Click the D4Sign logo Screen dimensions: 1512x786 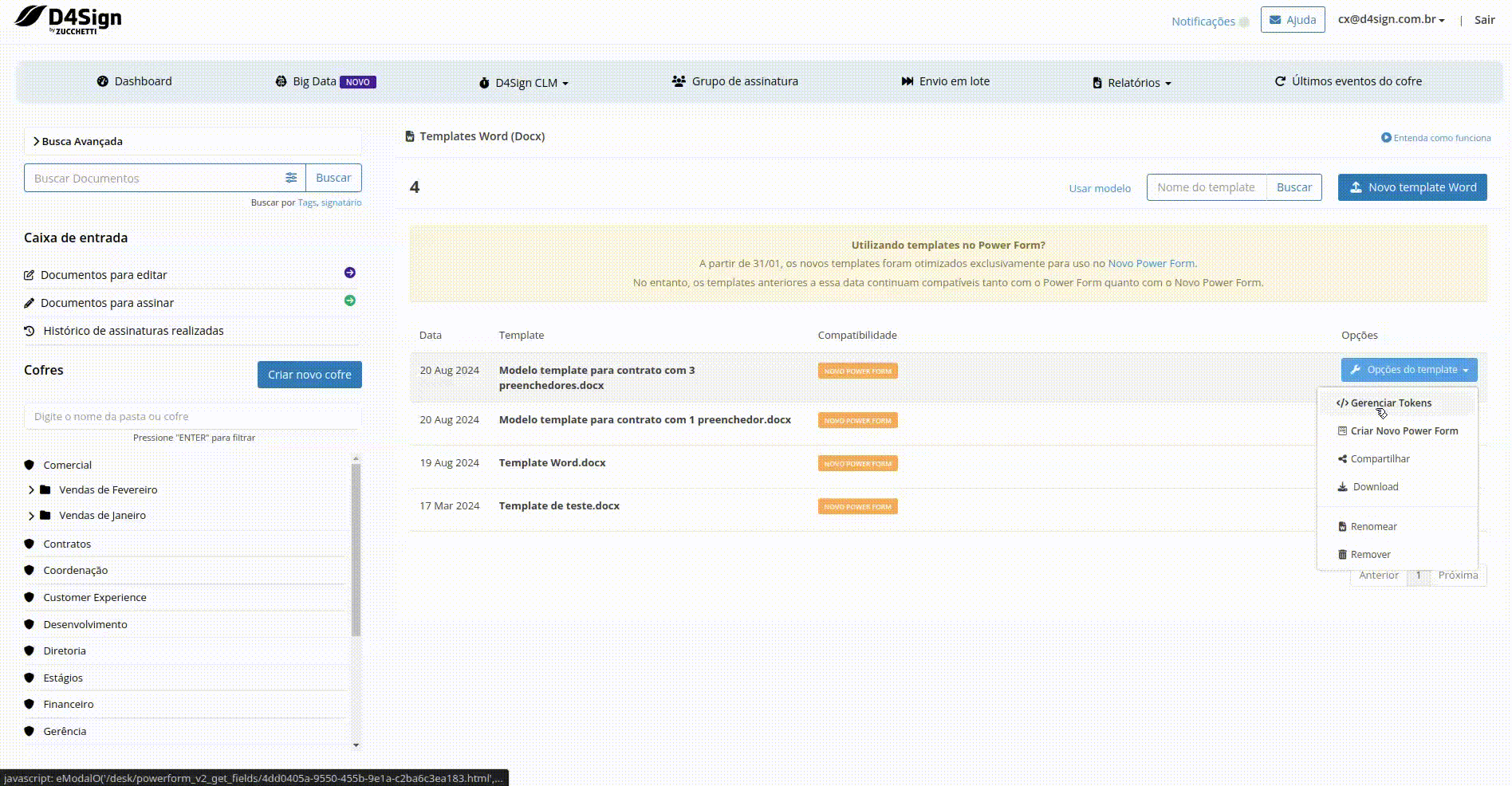coord(68,19)
